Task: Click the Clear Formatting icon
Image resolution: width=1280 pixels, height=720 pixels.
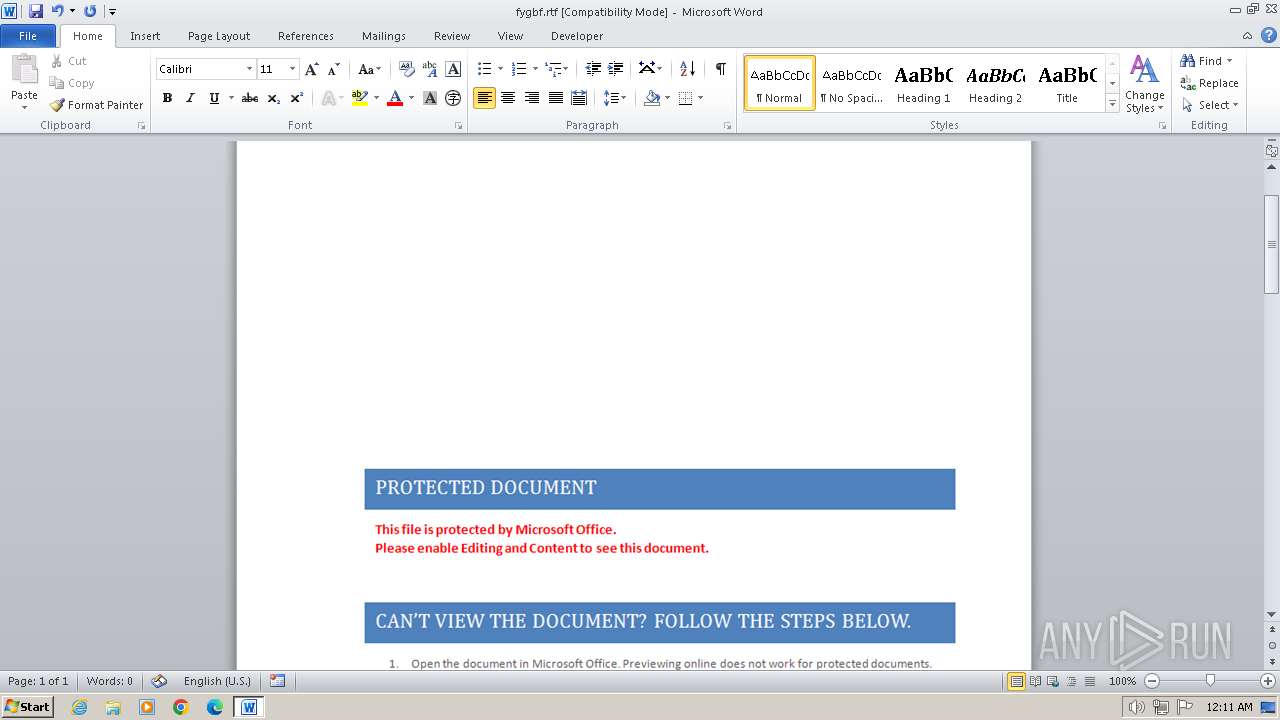Action: [x=406, y=69]
